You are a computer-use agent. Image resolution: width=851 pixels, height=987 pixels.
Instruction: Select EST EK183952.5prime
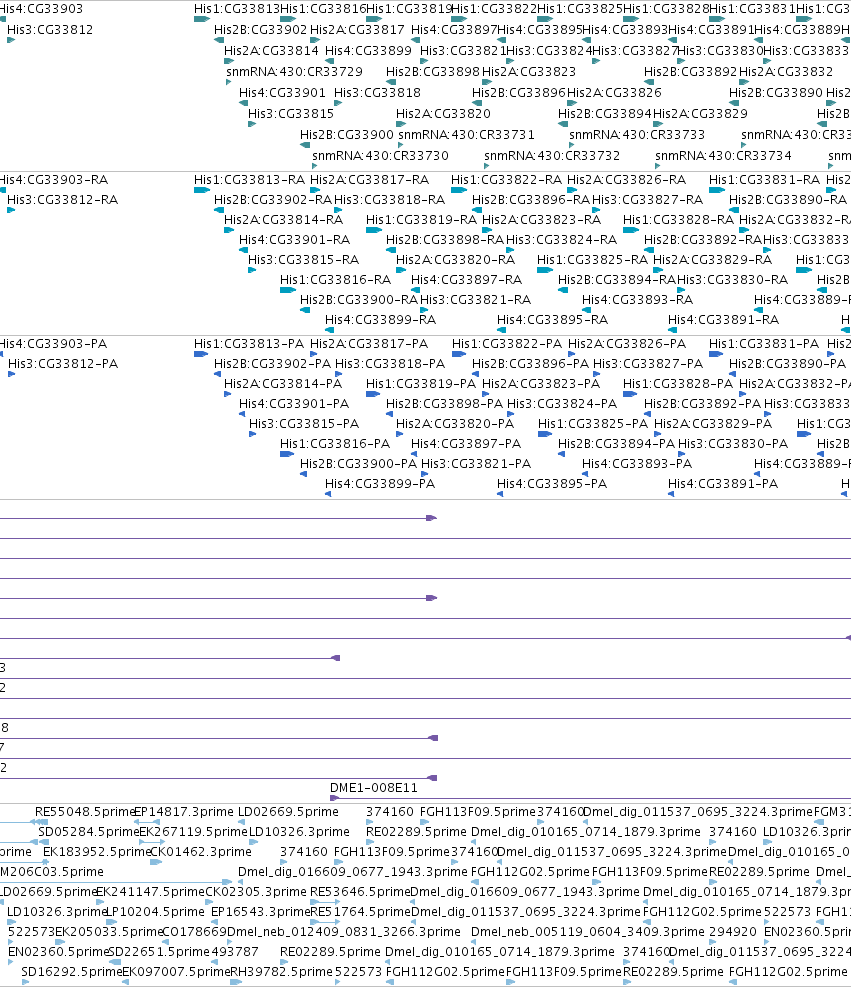pyautogui.click(x=97, y=852)
